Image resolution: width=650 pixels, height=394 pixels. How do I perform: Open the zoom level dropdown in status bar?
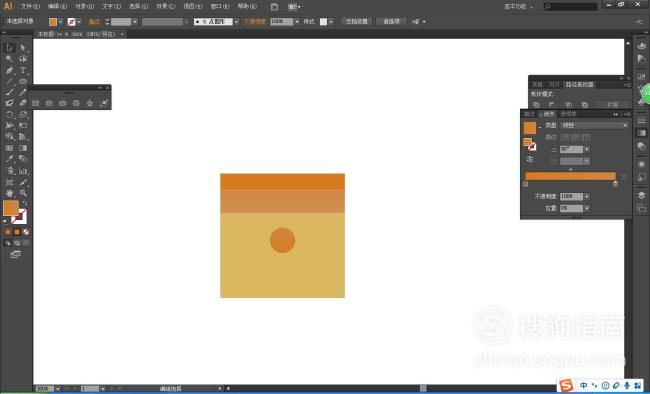[x=58, y=389]
